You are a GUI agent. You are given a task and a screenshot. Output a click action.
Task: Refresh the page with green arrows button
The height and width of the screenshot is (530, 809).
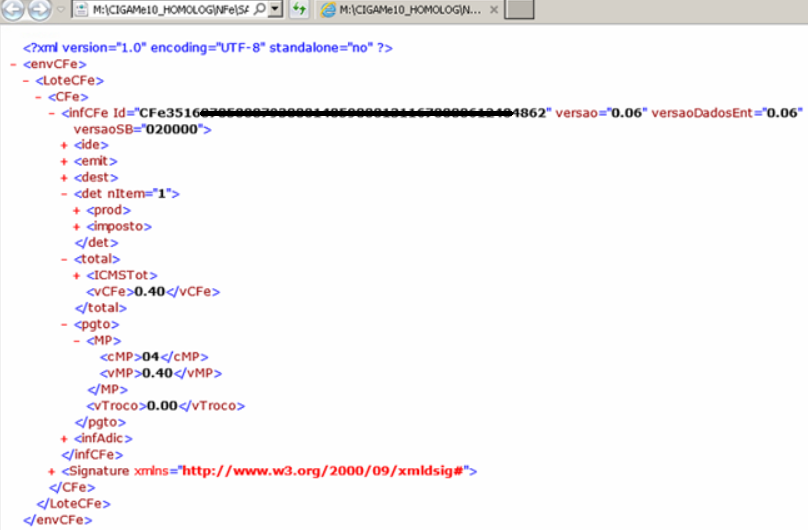pos(299,9)
